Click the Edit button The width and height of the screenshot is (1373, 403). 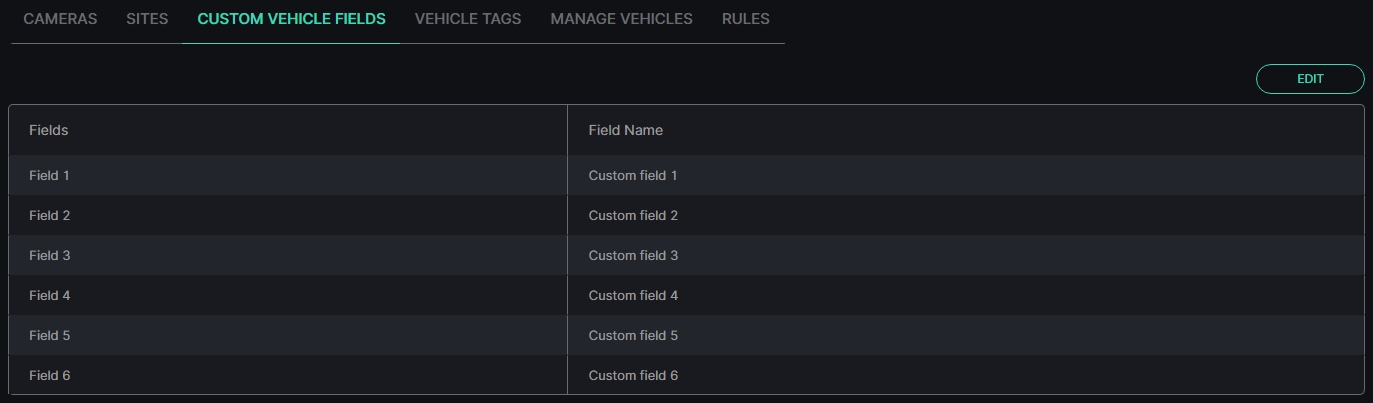tap(1310, 79)
